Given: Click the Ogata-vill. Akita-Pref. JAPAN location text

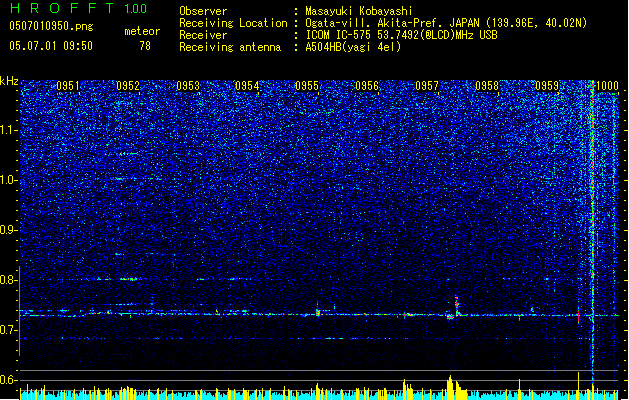Looking at the screenshot, I should coord(446,23).
